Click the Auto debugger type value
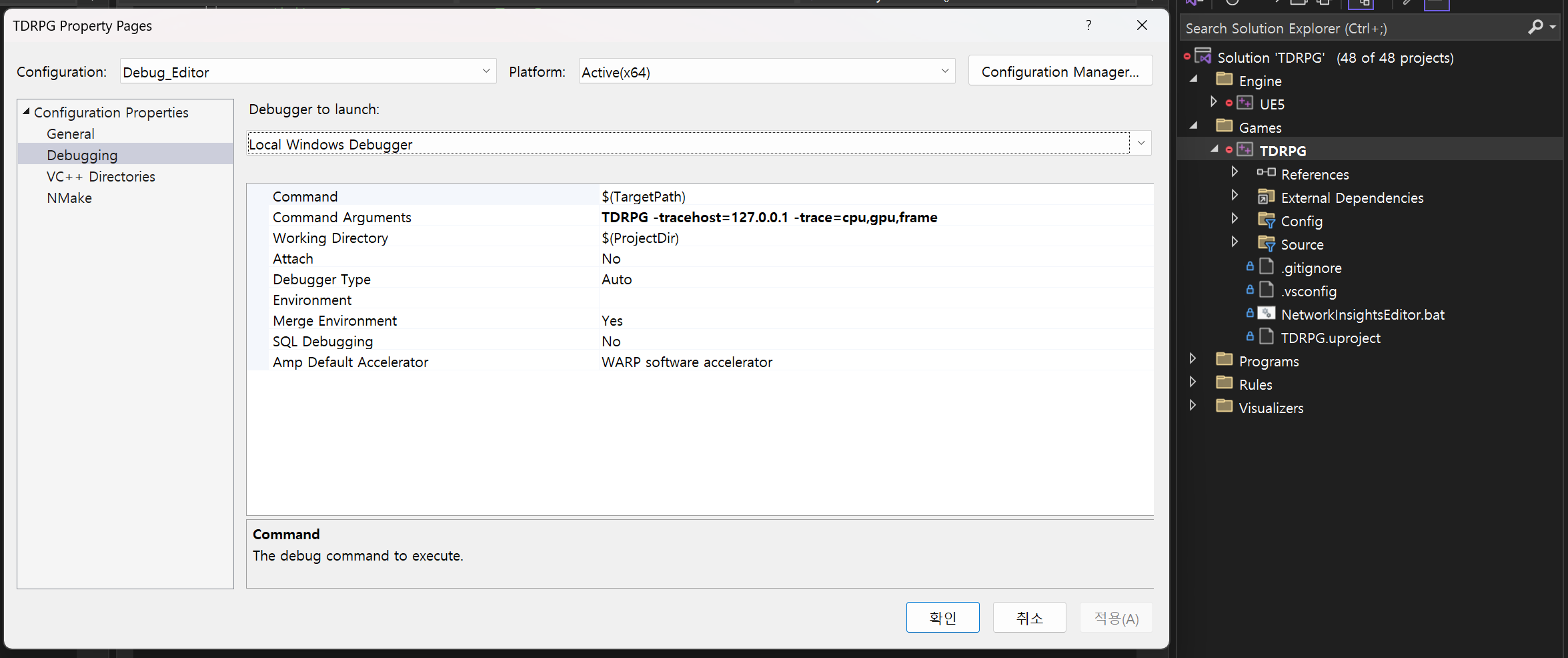The width and height of the screenshot is (1568, 658). click(616, 279)
